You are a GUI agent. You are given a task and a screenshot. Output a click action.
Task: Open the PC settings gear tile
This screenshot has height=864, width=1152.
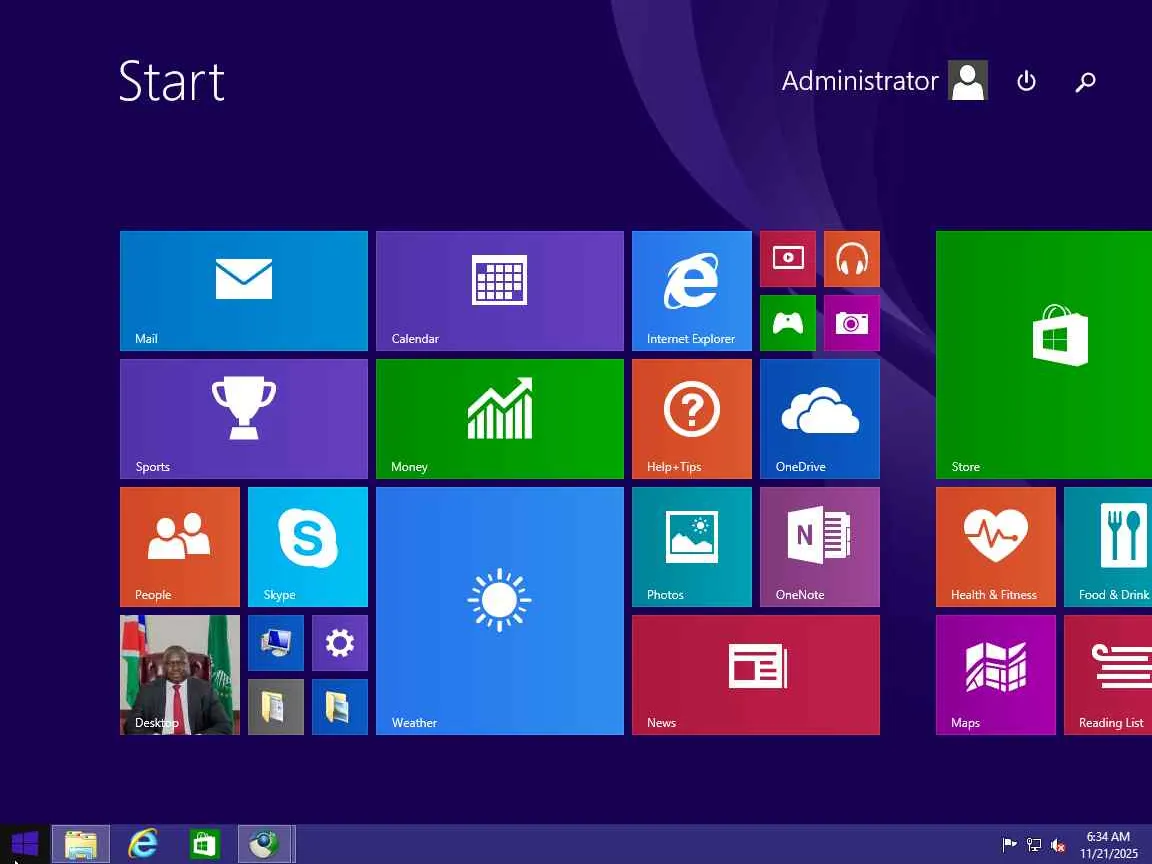tap(339, 643)
